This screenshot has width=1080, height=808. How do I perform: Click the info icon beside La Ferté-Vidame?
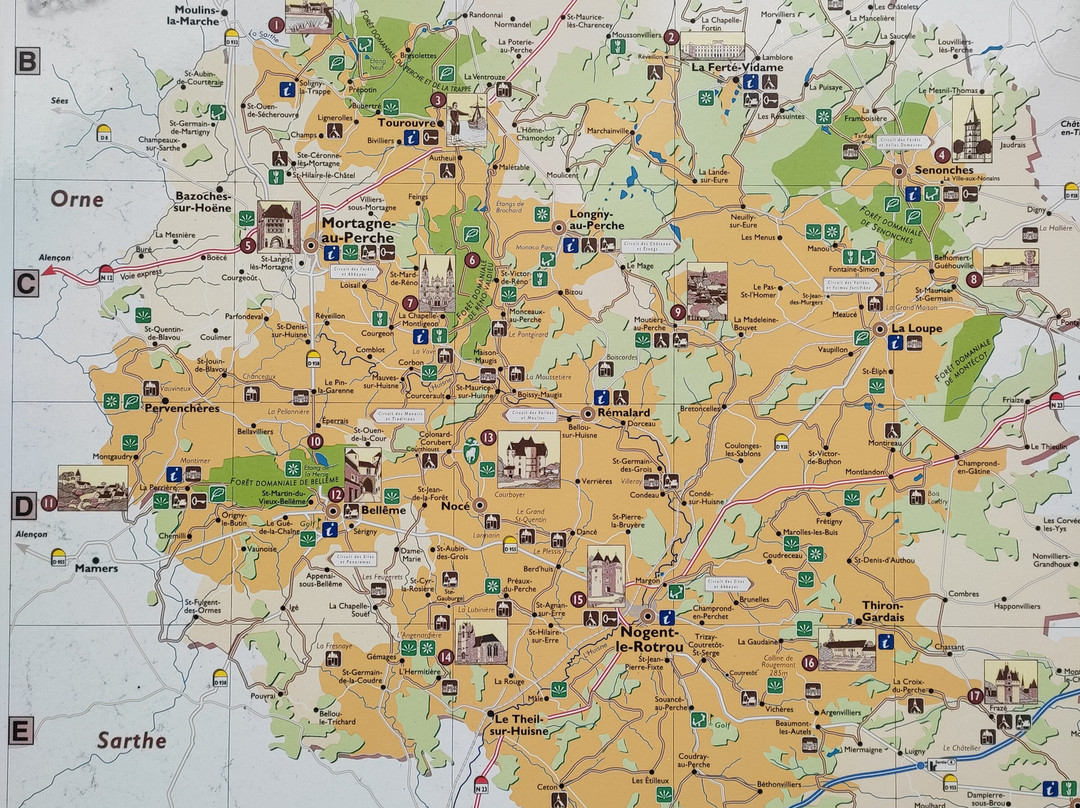[x=747, y=82]
